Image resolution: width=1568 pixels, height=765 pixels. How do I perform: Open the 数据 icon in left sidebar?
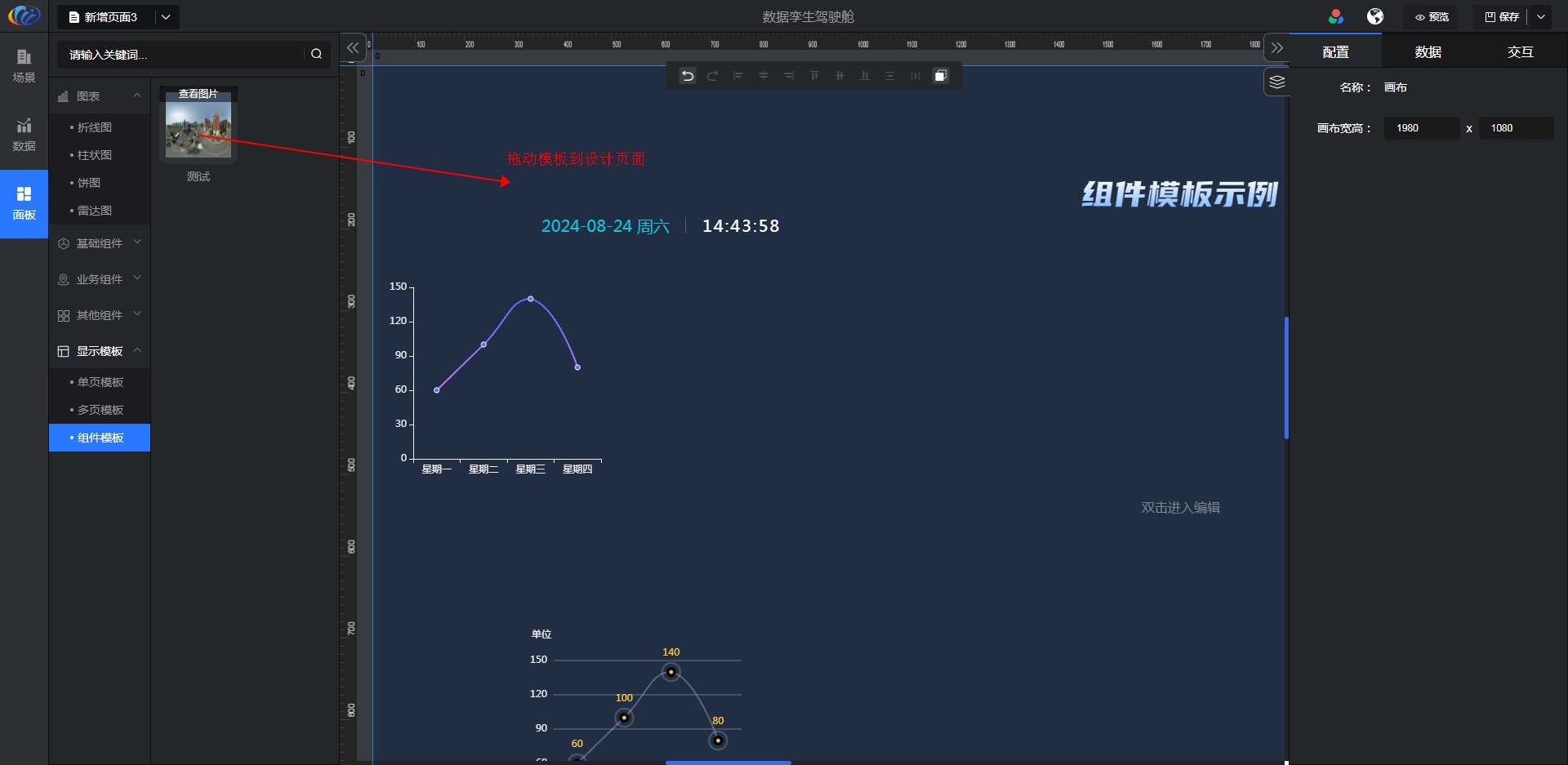click(24, 135)
